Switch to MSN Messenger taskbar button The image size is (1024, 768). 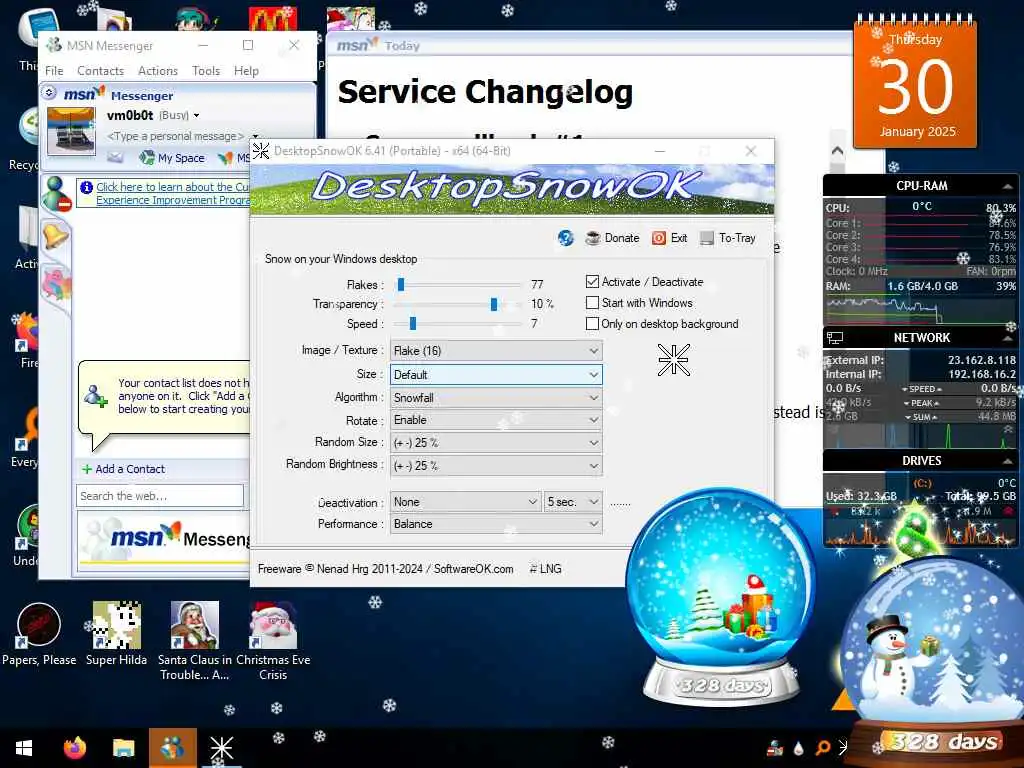pyautogui.click(x=172, y=748)
